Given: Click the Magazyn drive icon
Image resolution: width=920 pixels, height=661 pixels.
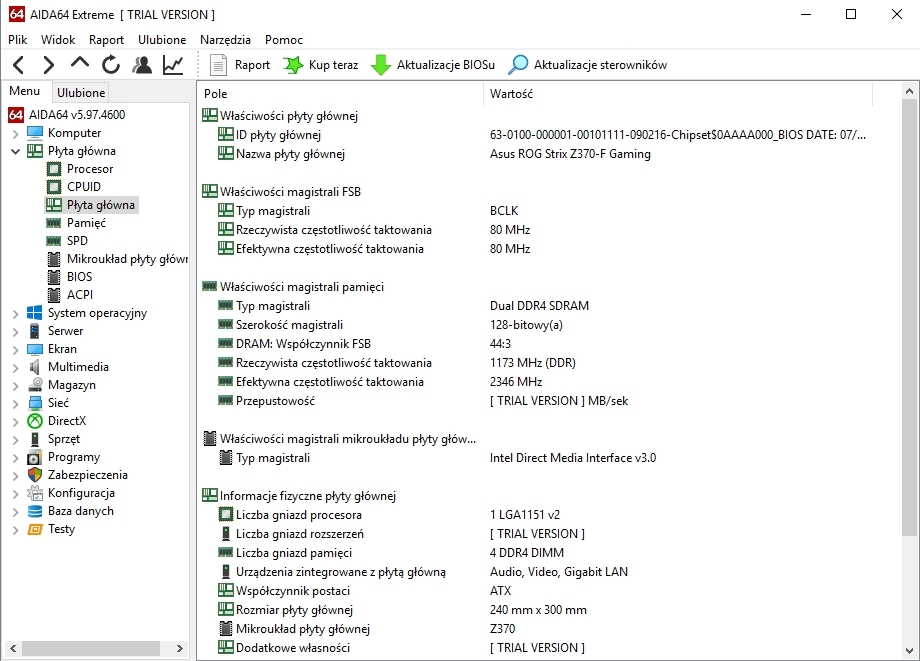Looking at the screenshot, I should [x=35, y=385].
